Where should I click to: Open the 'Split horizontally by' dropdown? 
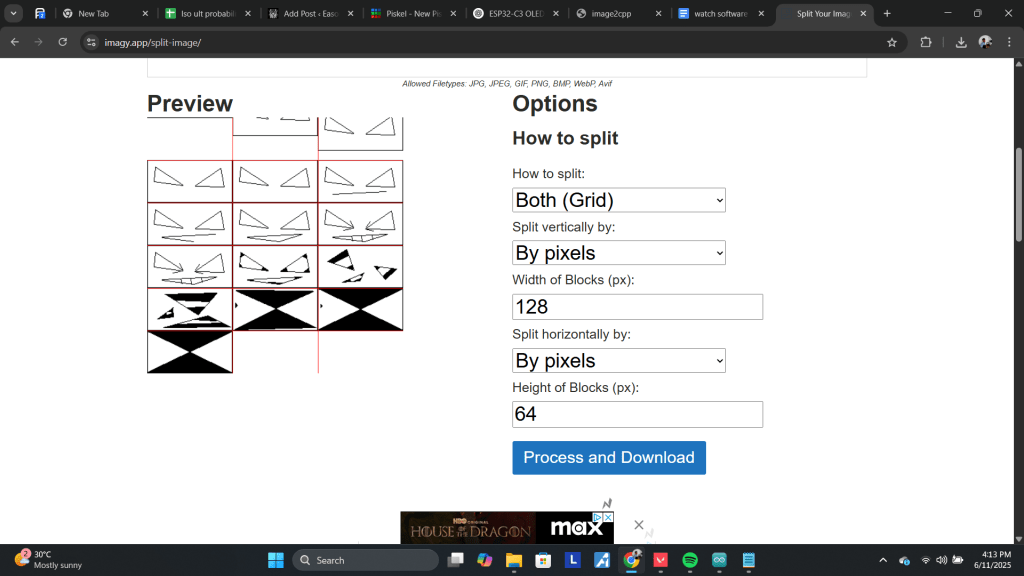click(x=618, y=361)
